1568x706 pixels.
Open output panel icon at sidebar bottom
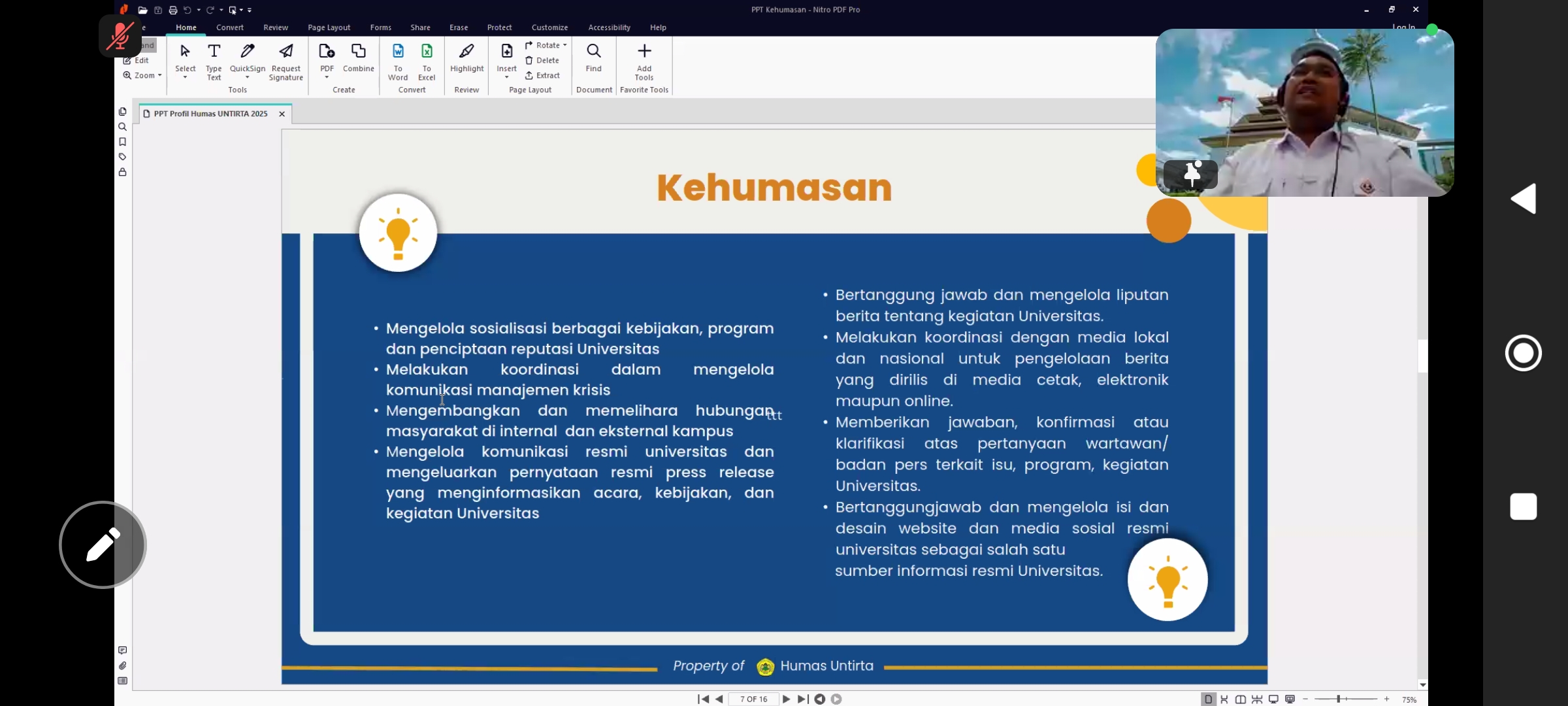122,681
